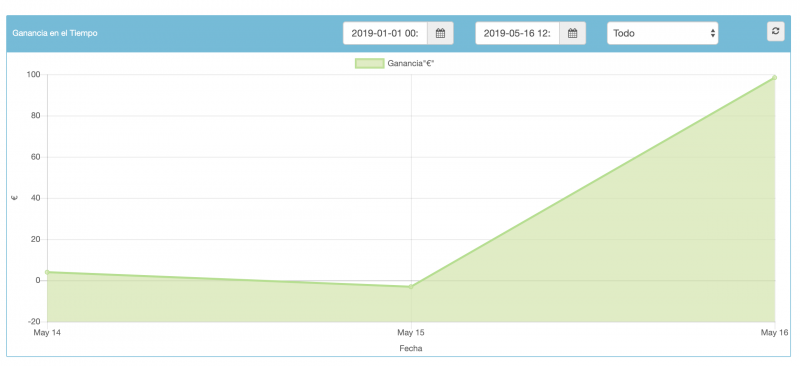Open the start date calendar picker
Viewport: 800px width, 366px height.
point(440,33)
